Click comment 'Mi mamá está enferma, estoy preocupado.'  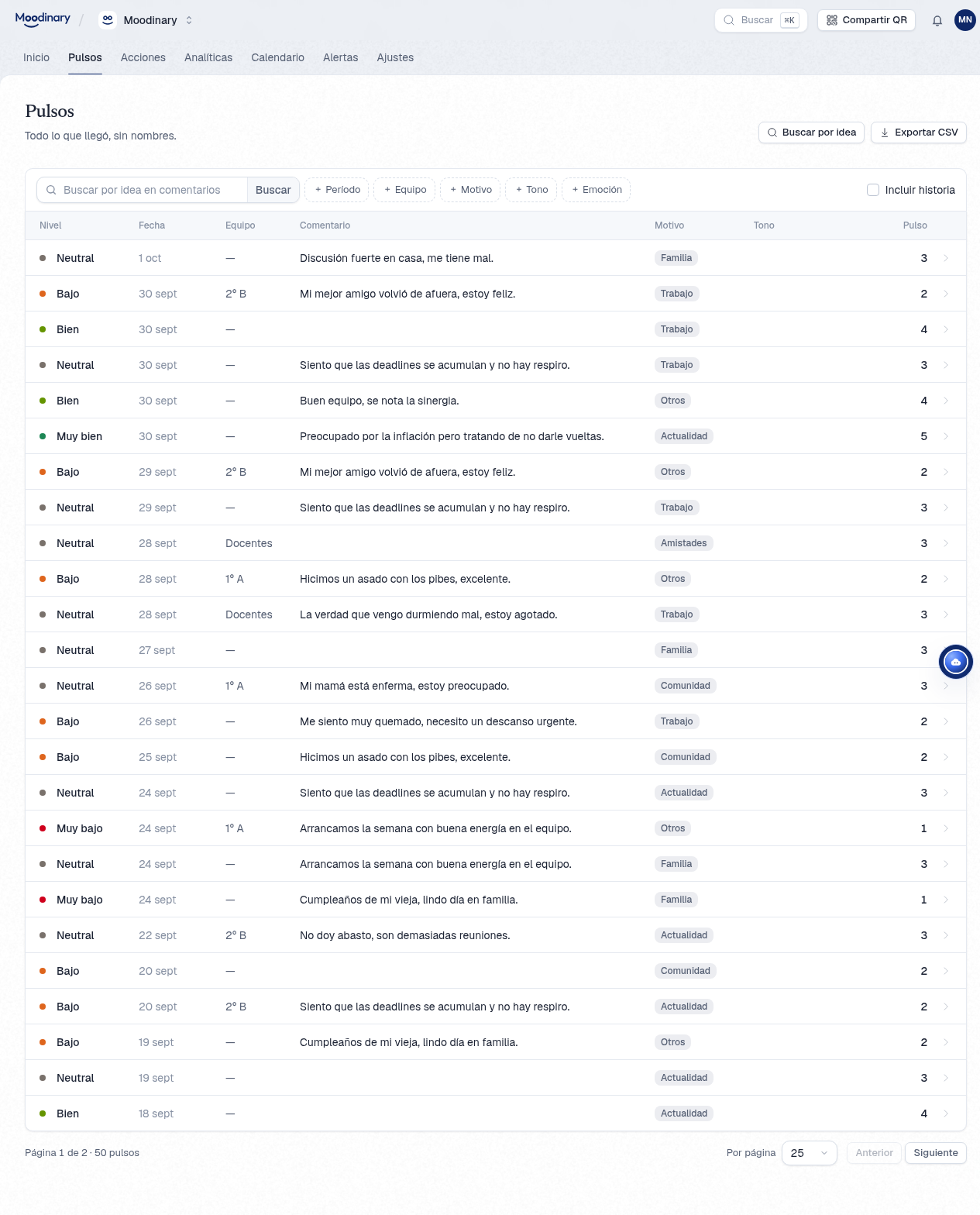coord(404,686)
